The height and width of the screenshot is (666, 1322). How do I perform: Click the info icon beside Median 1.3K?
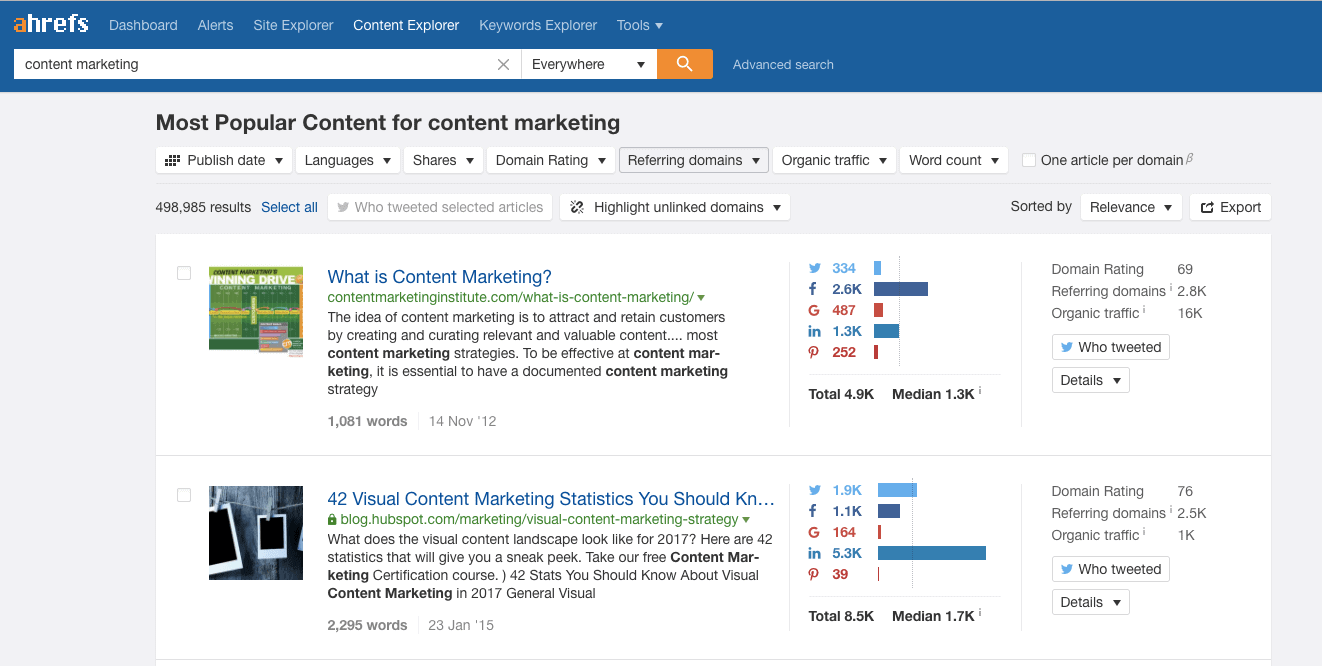point(980,392)
